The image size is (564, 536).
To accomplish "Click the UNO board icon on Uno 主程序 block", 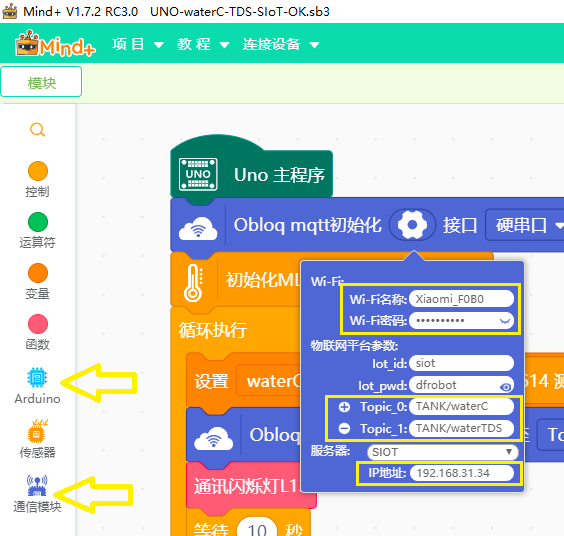I will pyautogui.click(x=198, y=174).
